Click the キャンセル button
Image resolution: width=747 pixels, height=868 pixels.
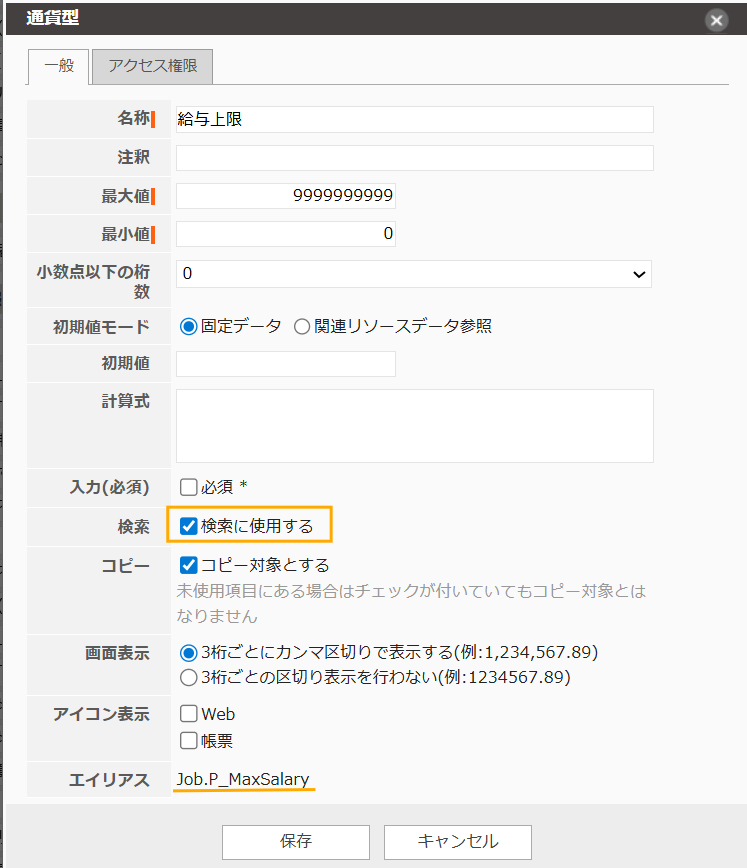tap(457, 841)
